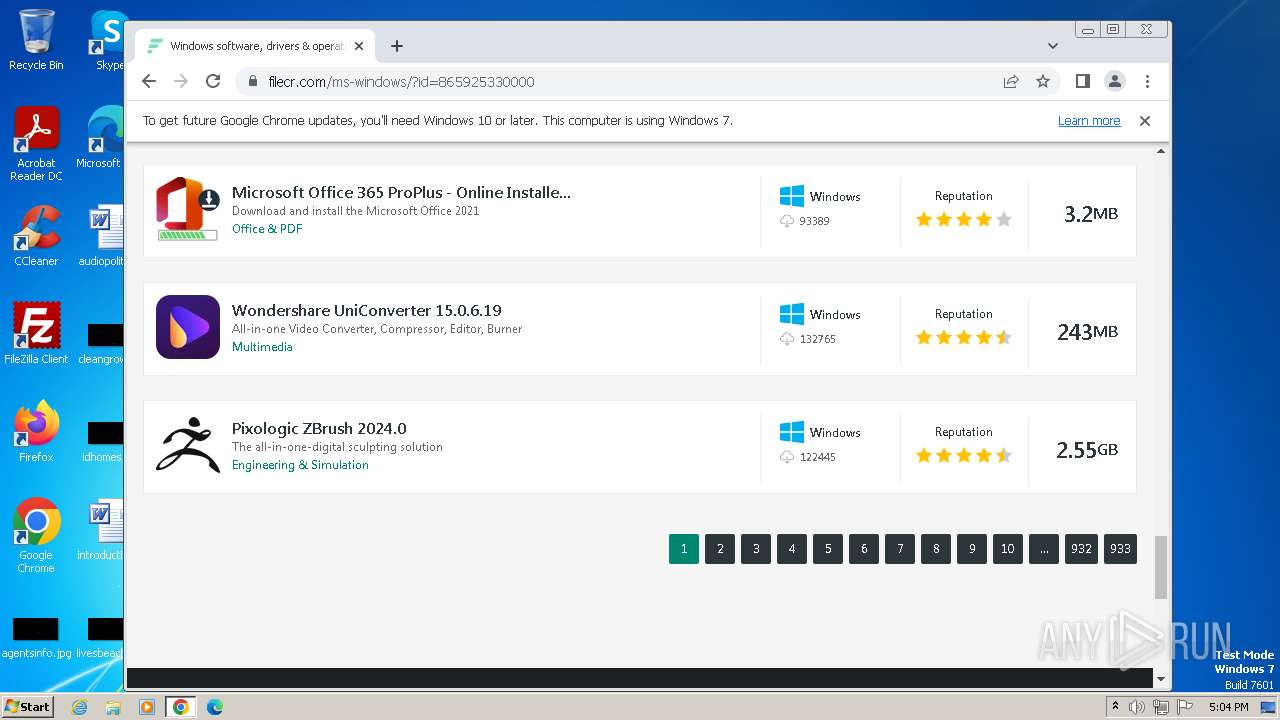Go to last page 933
This screenshot has width=1280, height=720.
tap(1120, 549)
